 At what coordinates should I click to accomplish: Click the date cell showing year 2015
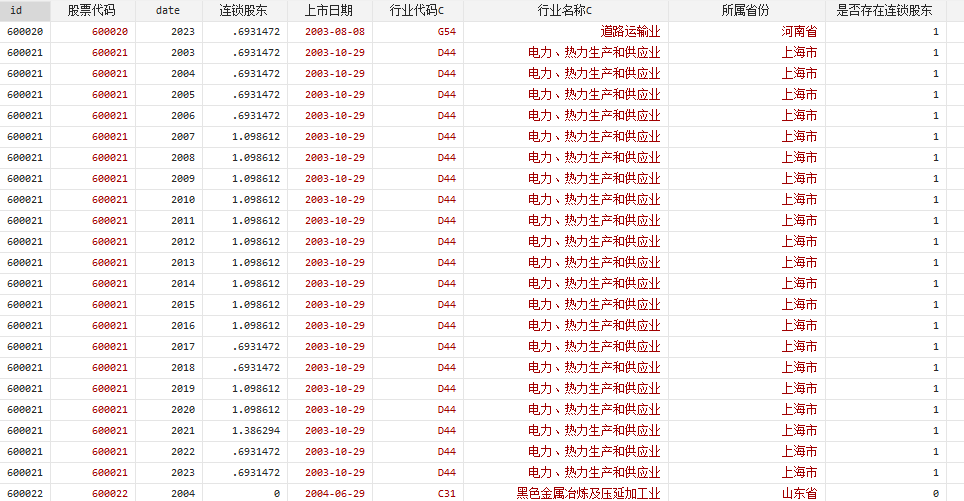coord(183,304)
